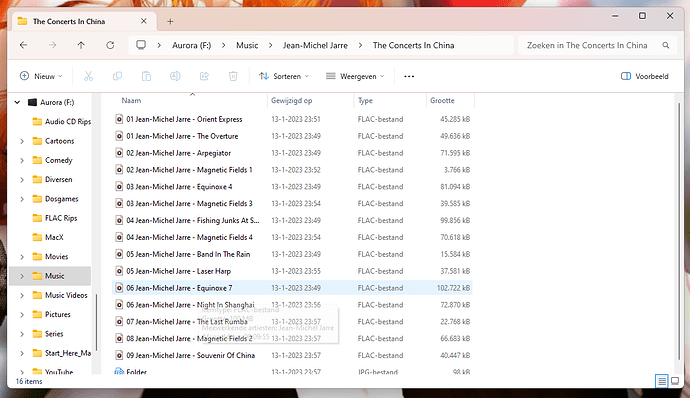
Task: Go forward with the forward arrow
Action: tap(52, 45)
